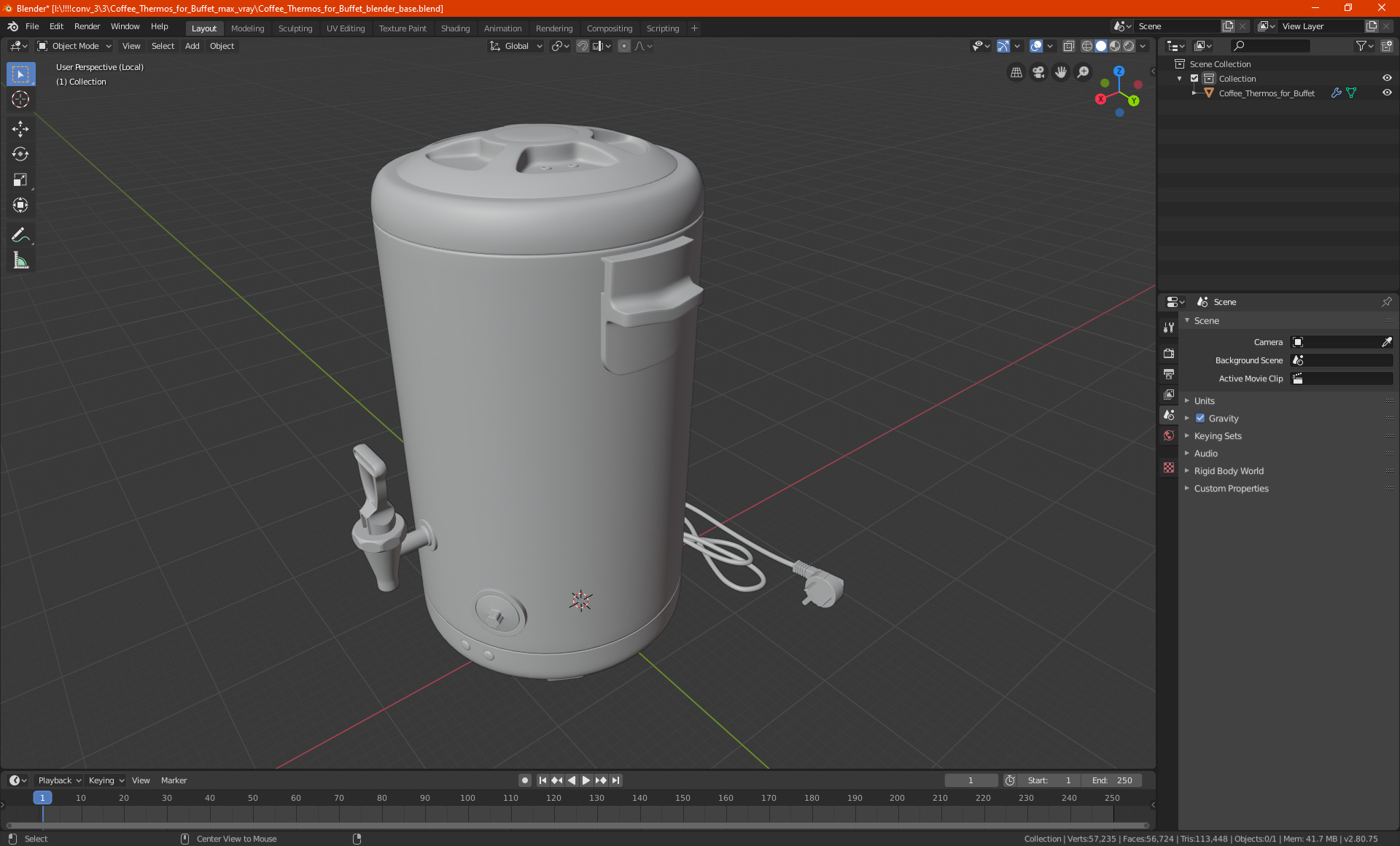Switch to the Shading workspace tab

coord(454,27)
